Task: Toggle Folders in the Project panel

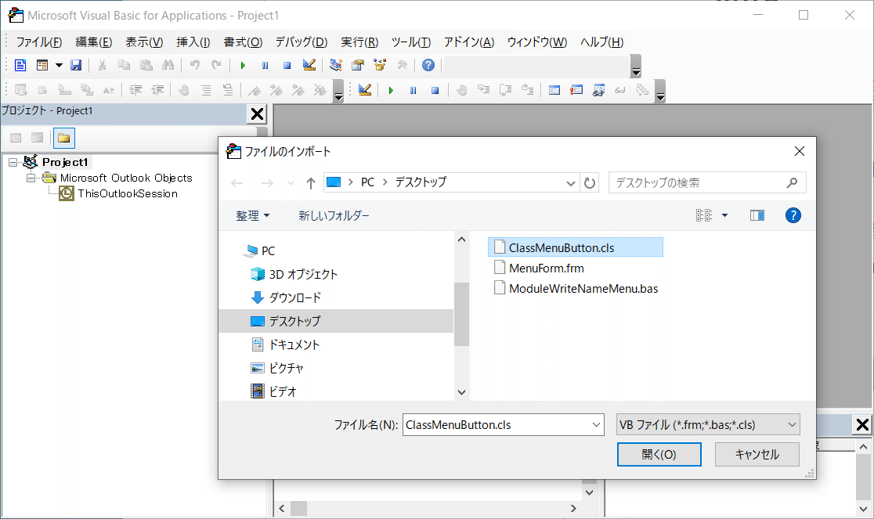Action: [64, 138]
